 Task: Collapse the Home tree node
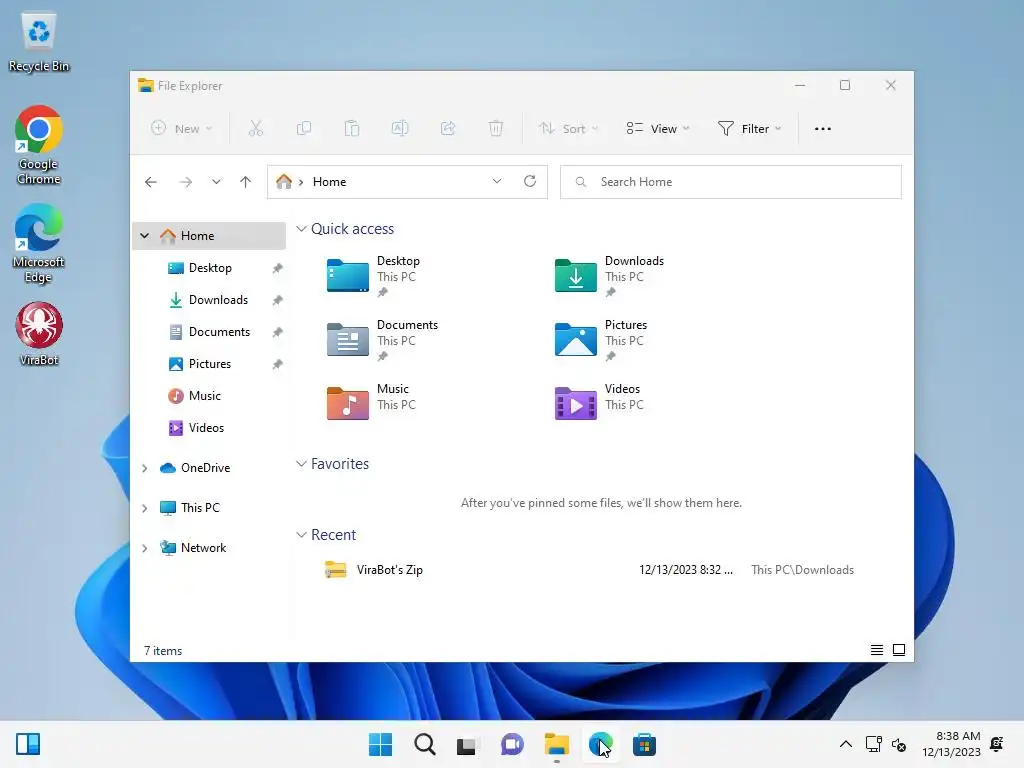(144, 236)
